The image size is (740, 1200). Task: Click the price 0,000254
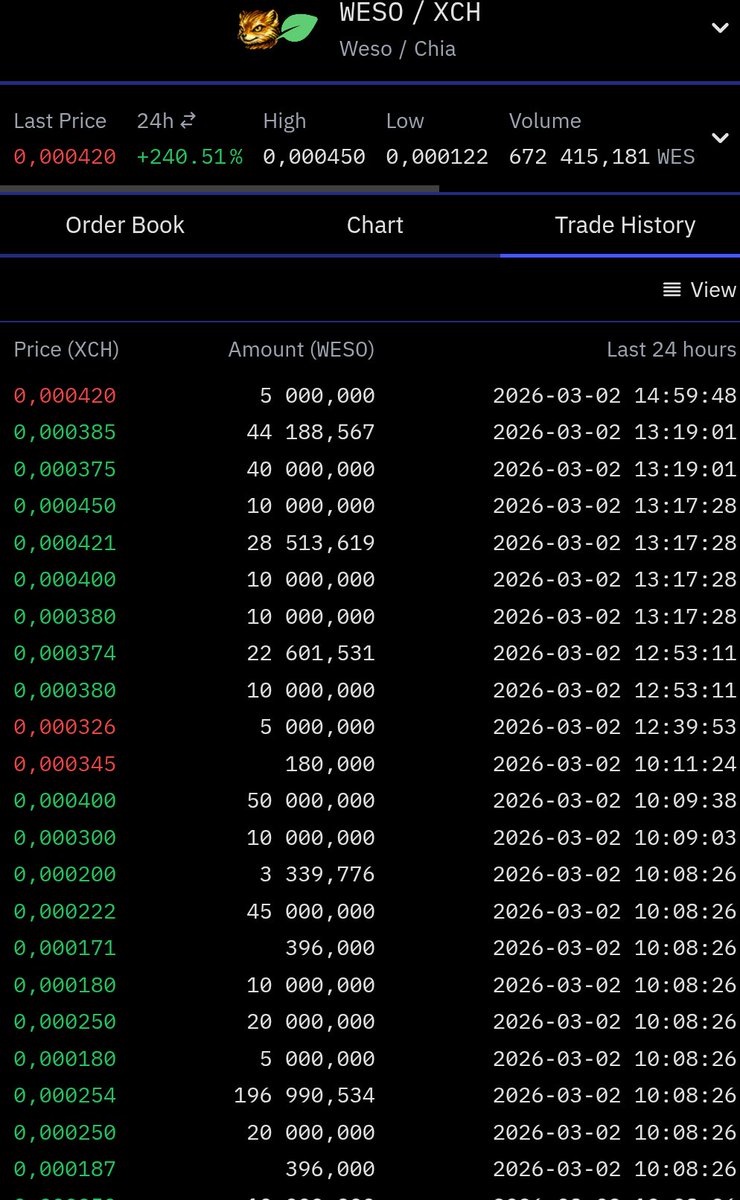tap(65, 1095)
